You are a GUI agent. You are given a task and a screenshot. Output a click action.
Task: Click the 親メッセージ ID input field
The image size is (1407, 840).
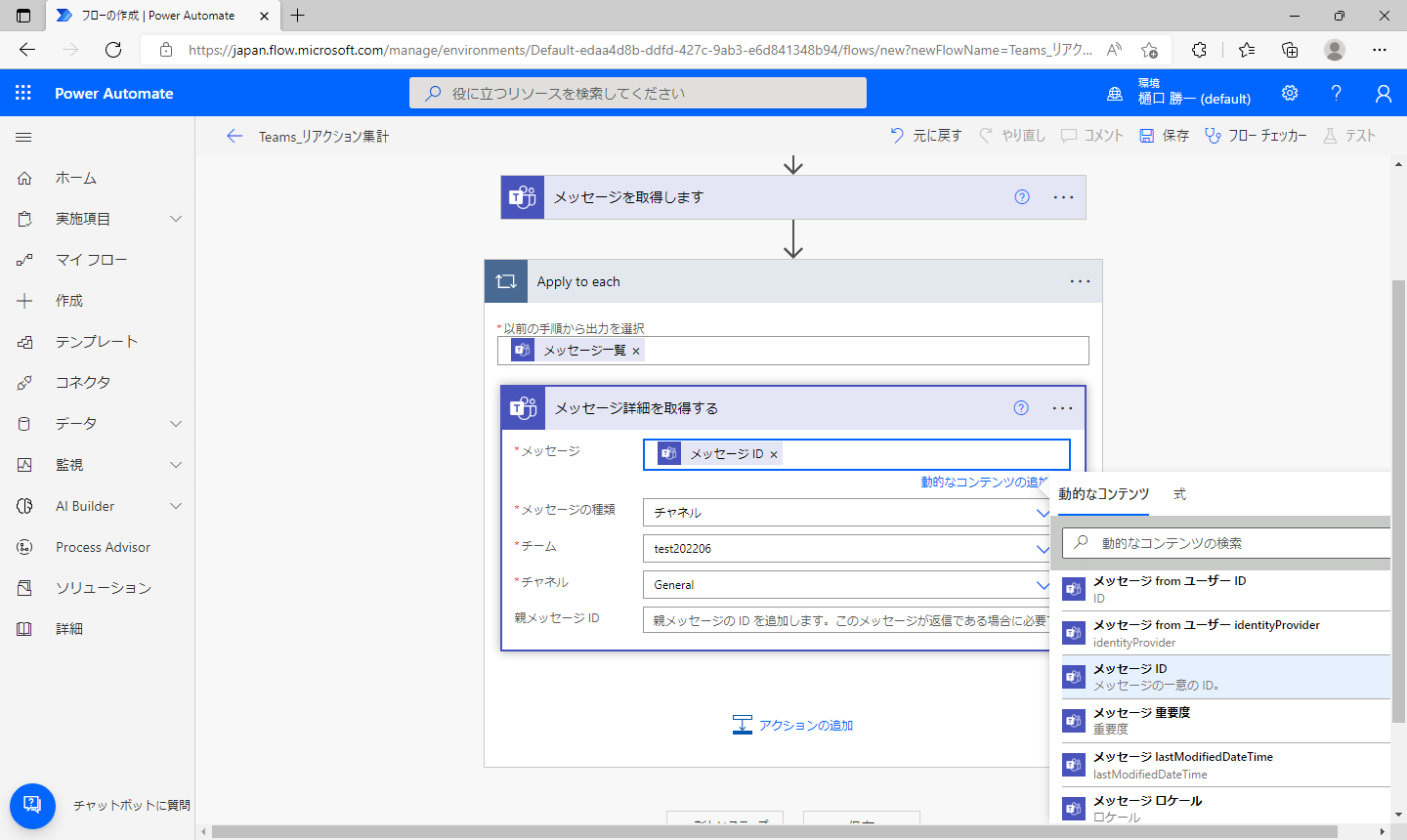846,620
